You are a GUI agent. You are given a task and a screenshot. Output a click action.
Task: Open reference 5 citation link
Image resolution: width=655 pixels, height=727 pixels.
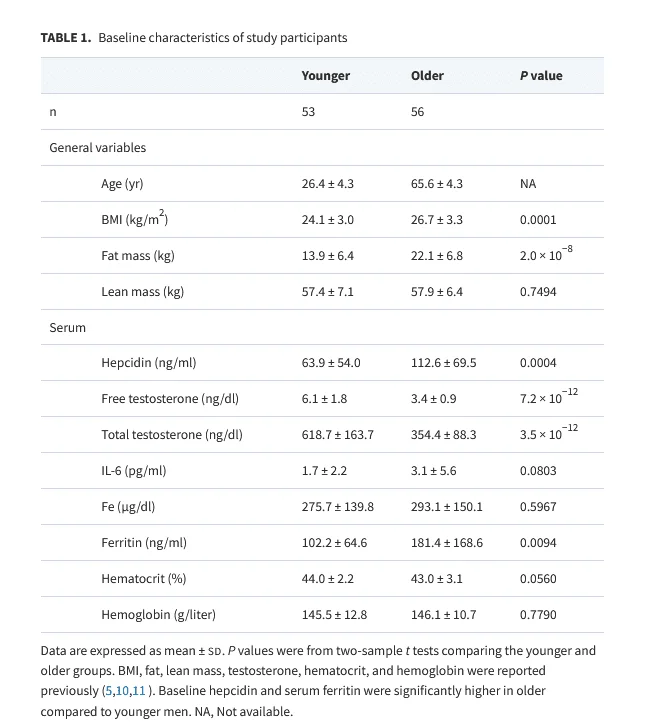point(110,691)
